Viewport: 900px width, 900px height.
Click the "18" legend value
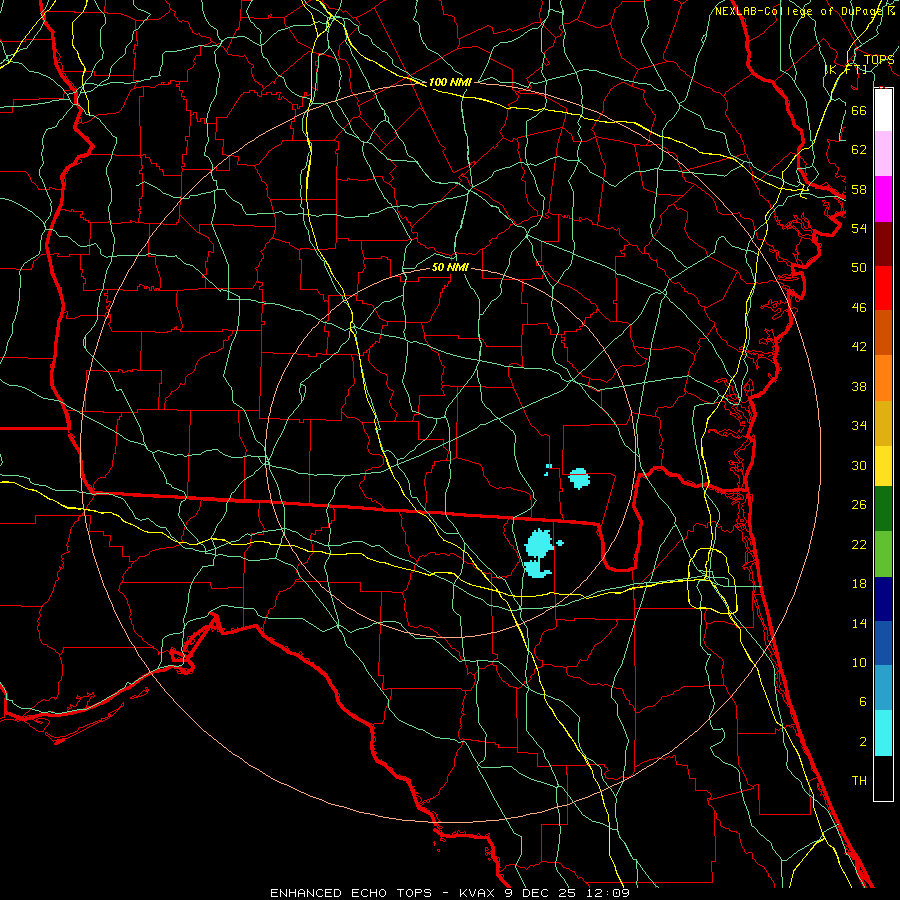[x=859, y=584]
